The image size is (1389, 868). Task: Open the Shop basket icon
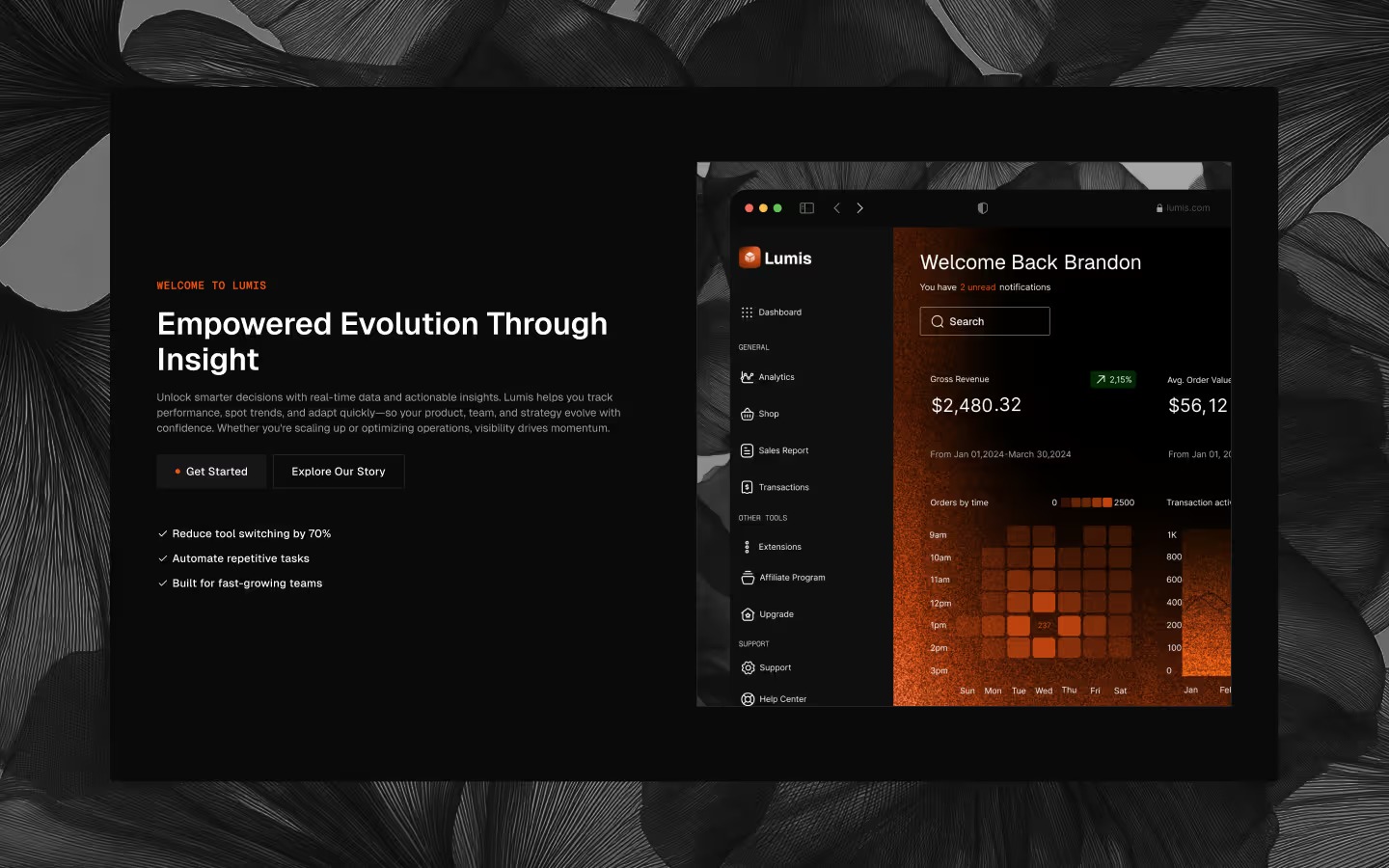click(x=747, y=414)
